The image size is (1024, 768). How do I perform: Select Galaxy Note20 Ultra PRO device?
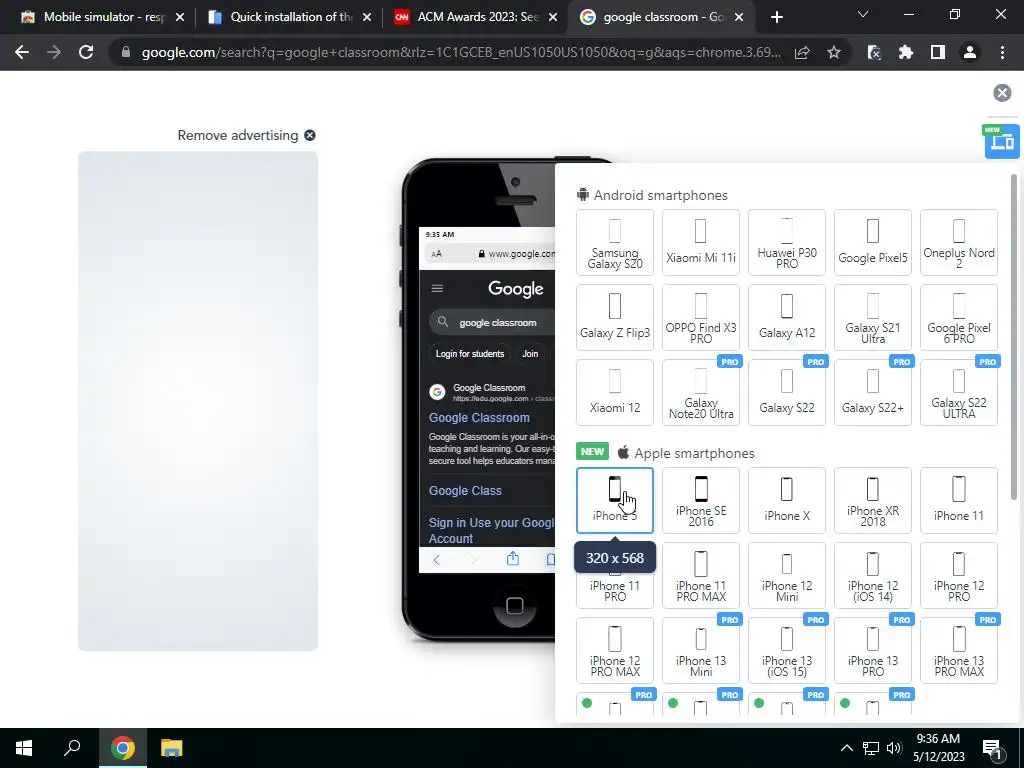701,392
